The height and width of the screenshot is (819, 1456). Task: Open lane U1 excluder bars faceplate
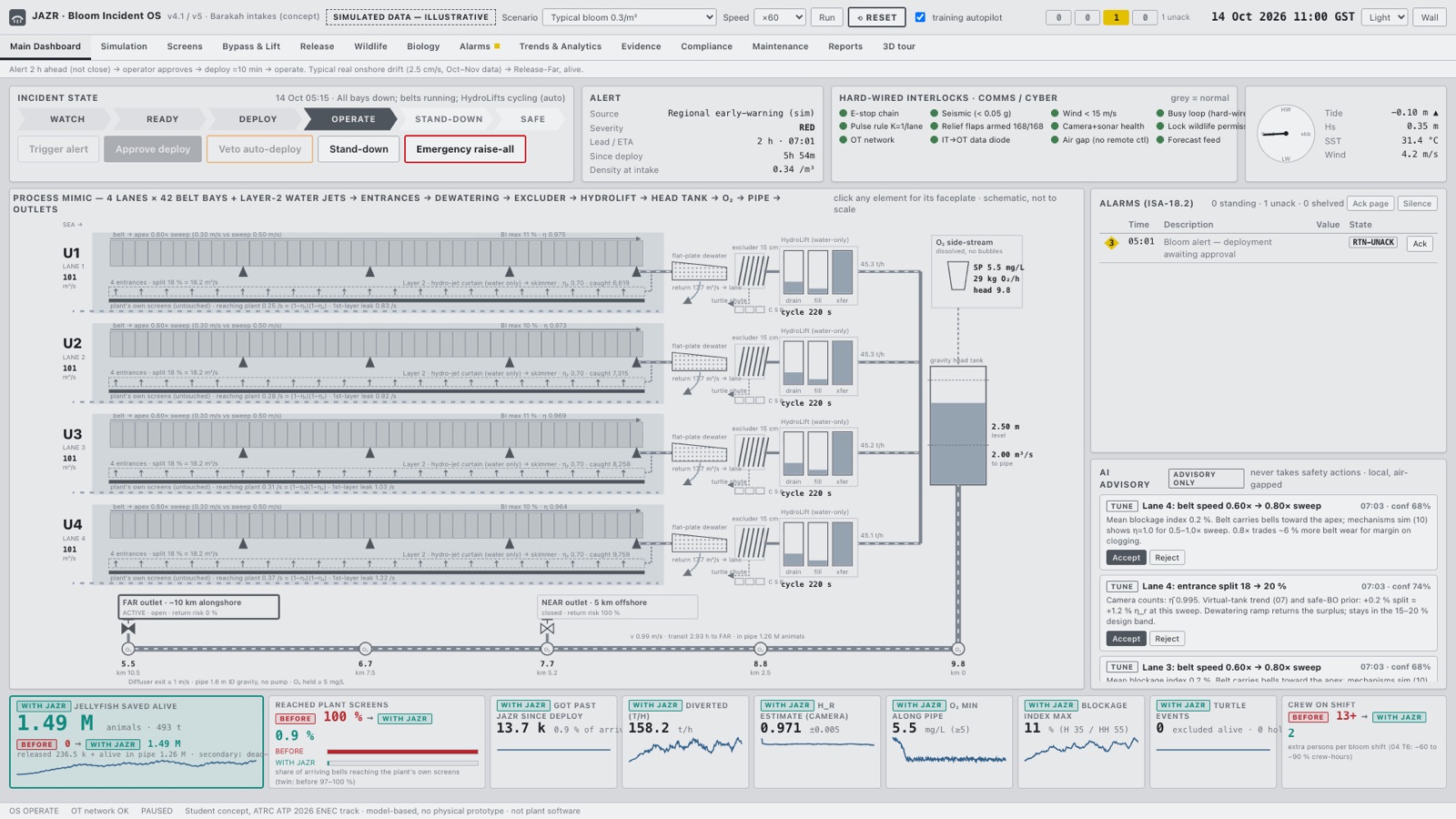tap(753, 270)
